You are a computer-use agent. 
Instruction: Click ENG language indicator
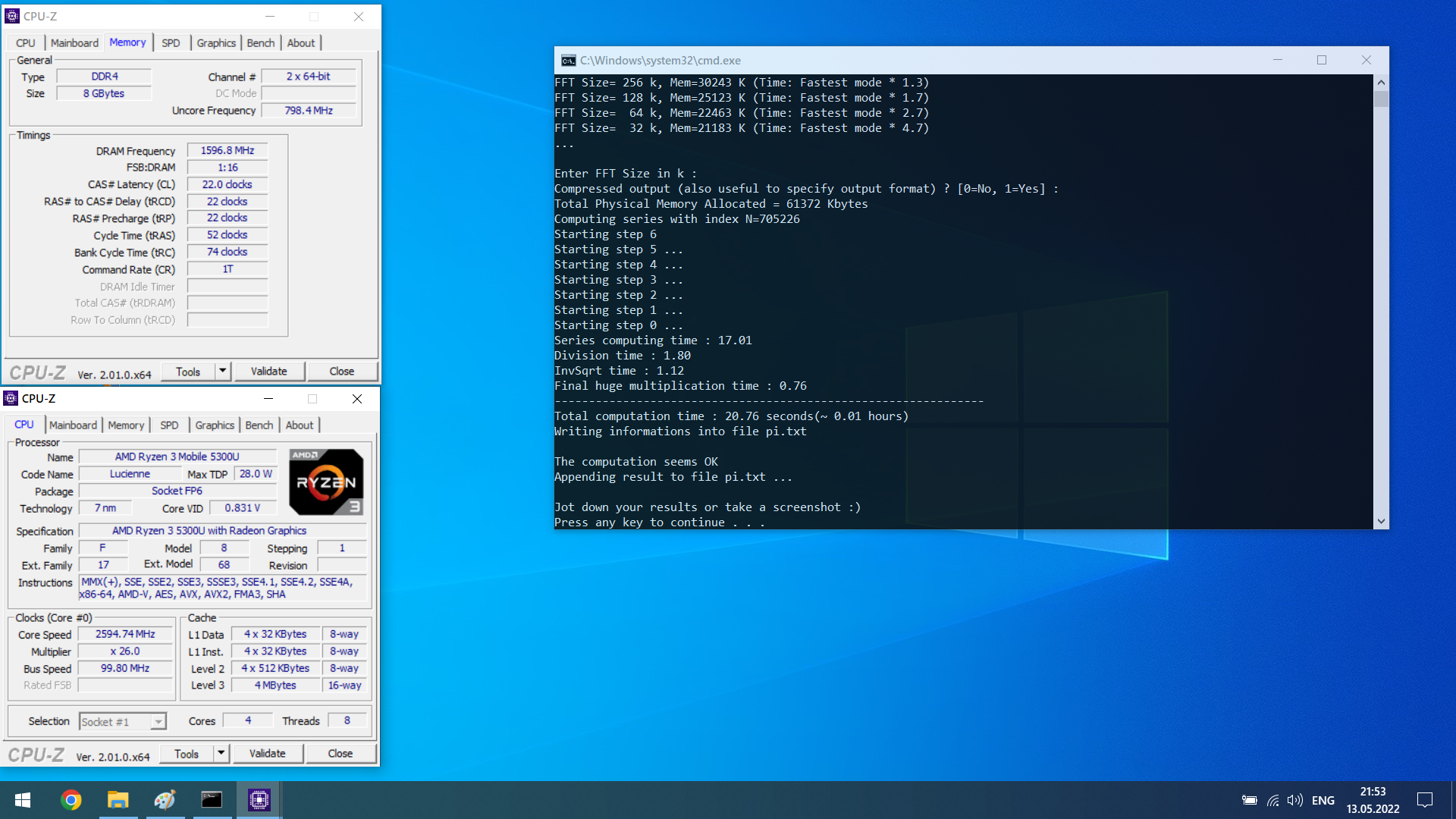point(1323,800)
